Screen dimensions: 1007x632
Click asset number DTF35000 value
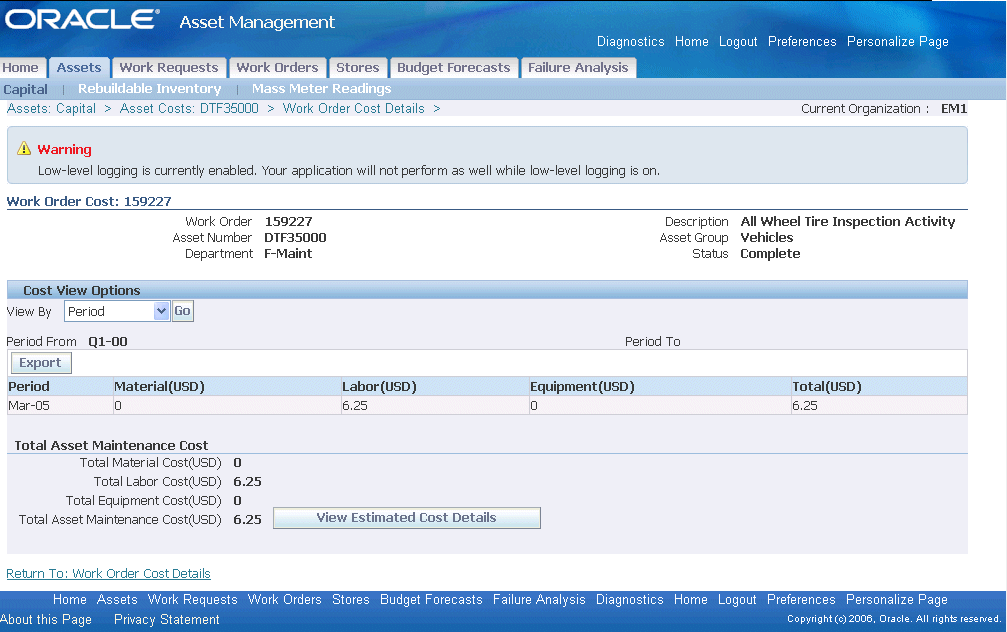pos(295,238)
